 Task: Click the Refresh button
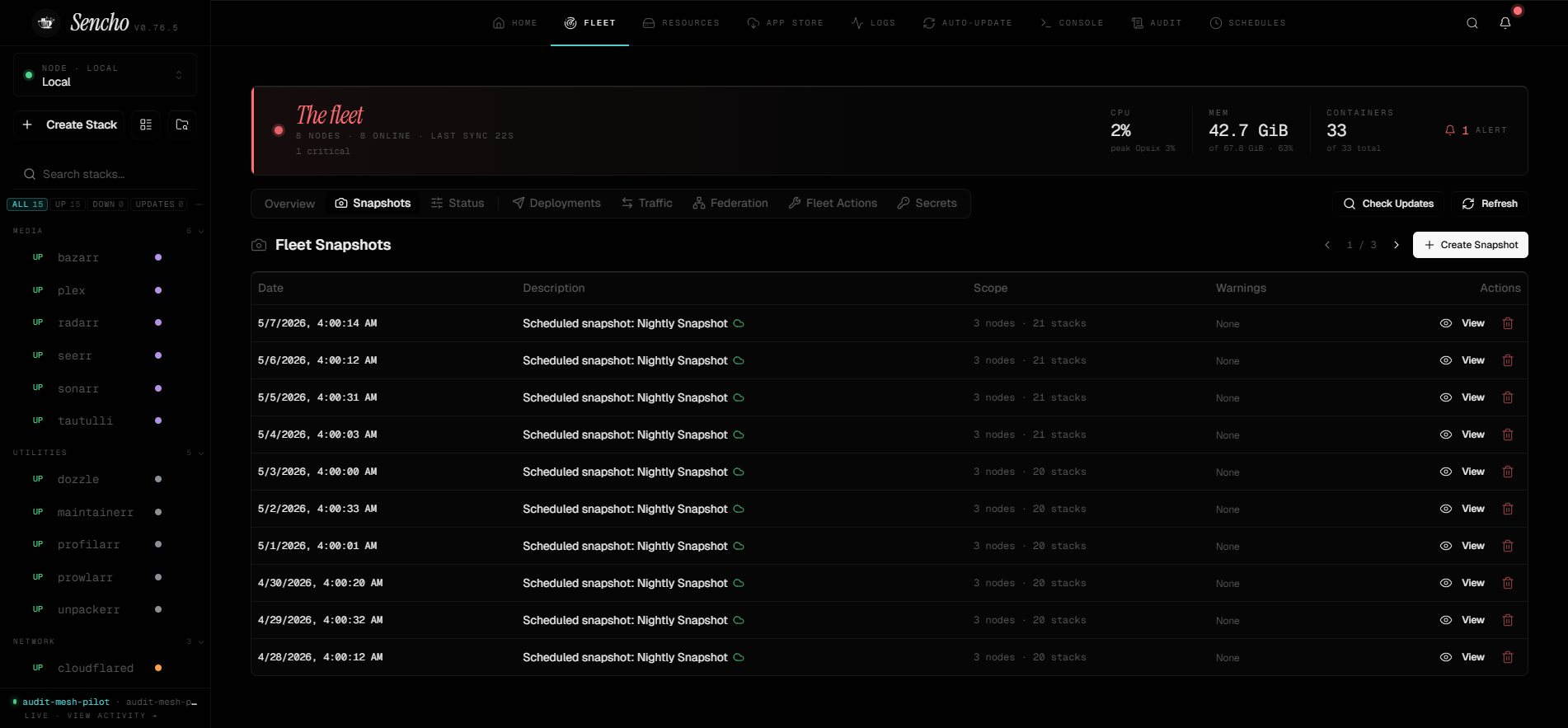(x=1490, y=204)
